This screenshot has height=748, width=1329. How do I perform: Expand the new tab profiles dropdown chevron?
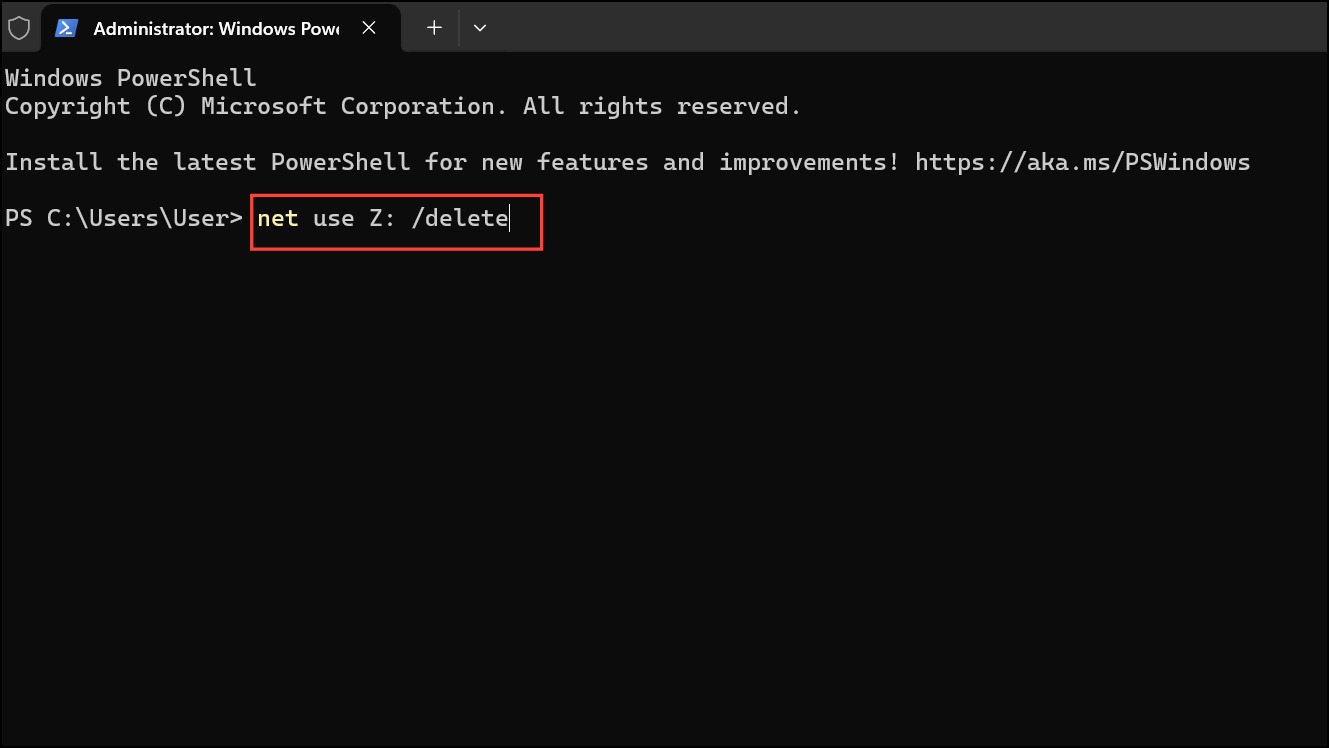480,28
